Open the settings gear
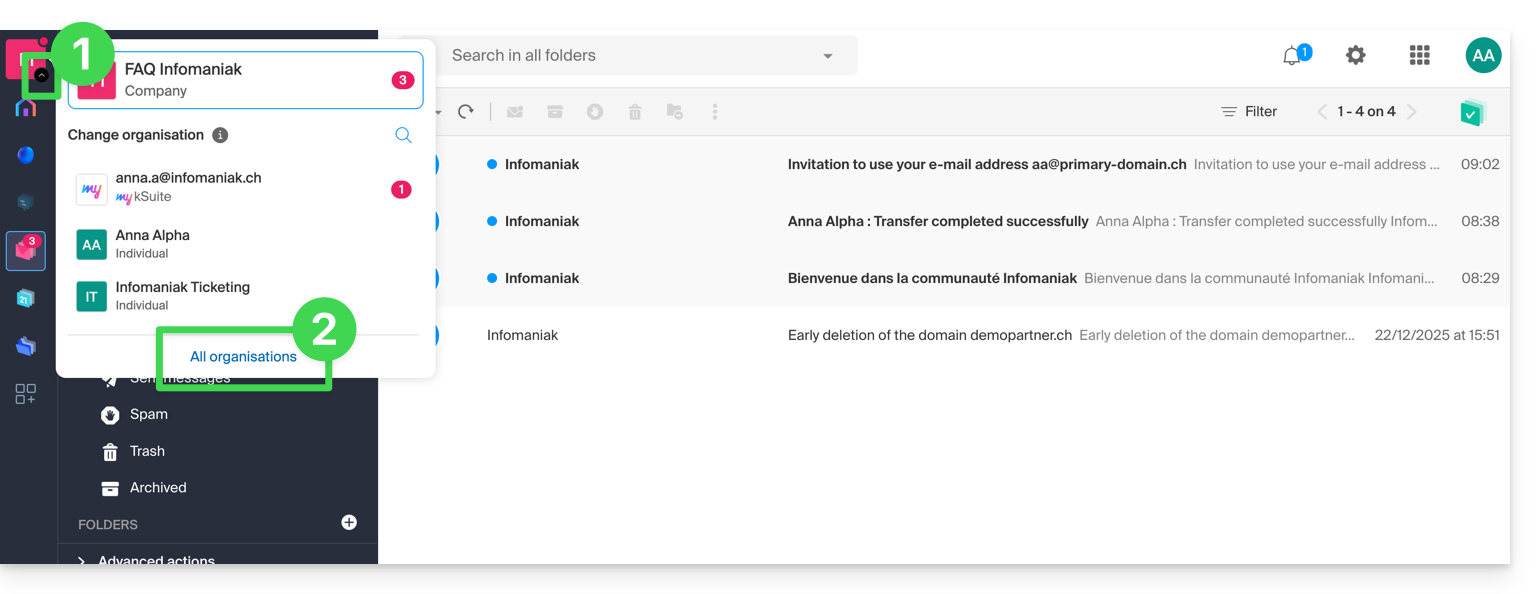The width and height of the screenshot is (1540, 594). 1355,56
